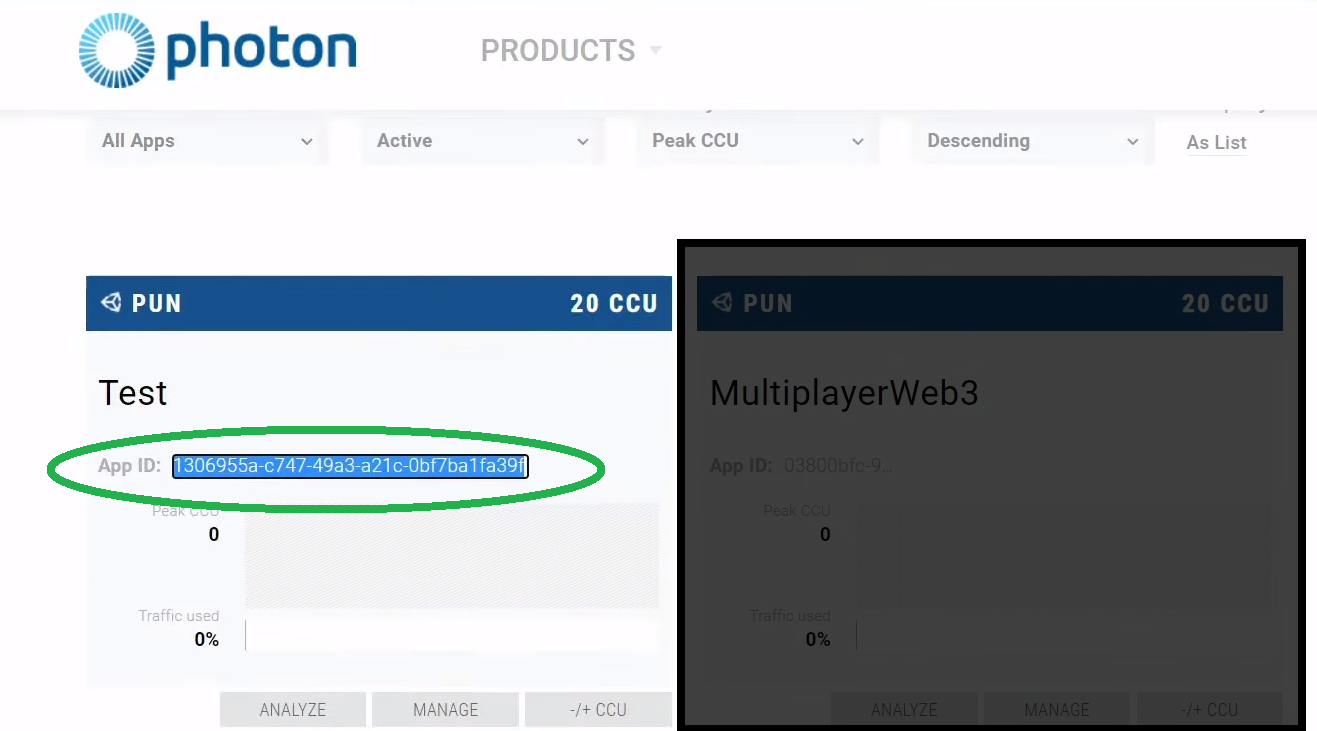The height and width of the screenshot is (731, 1317).
Task: Click the MultiplayerWeb3 app title
Action: (844, 393)
